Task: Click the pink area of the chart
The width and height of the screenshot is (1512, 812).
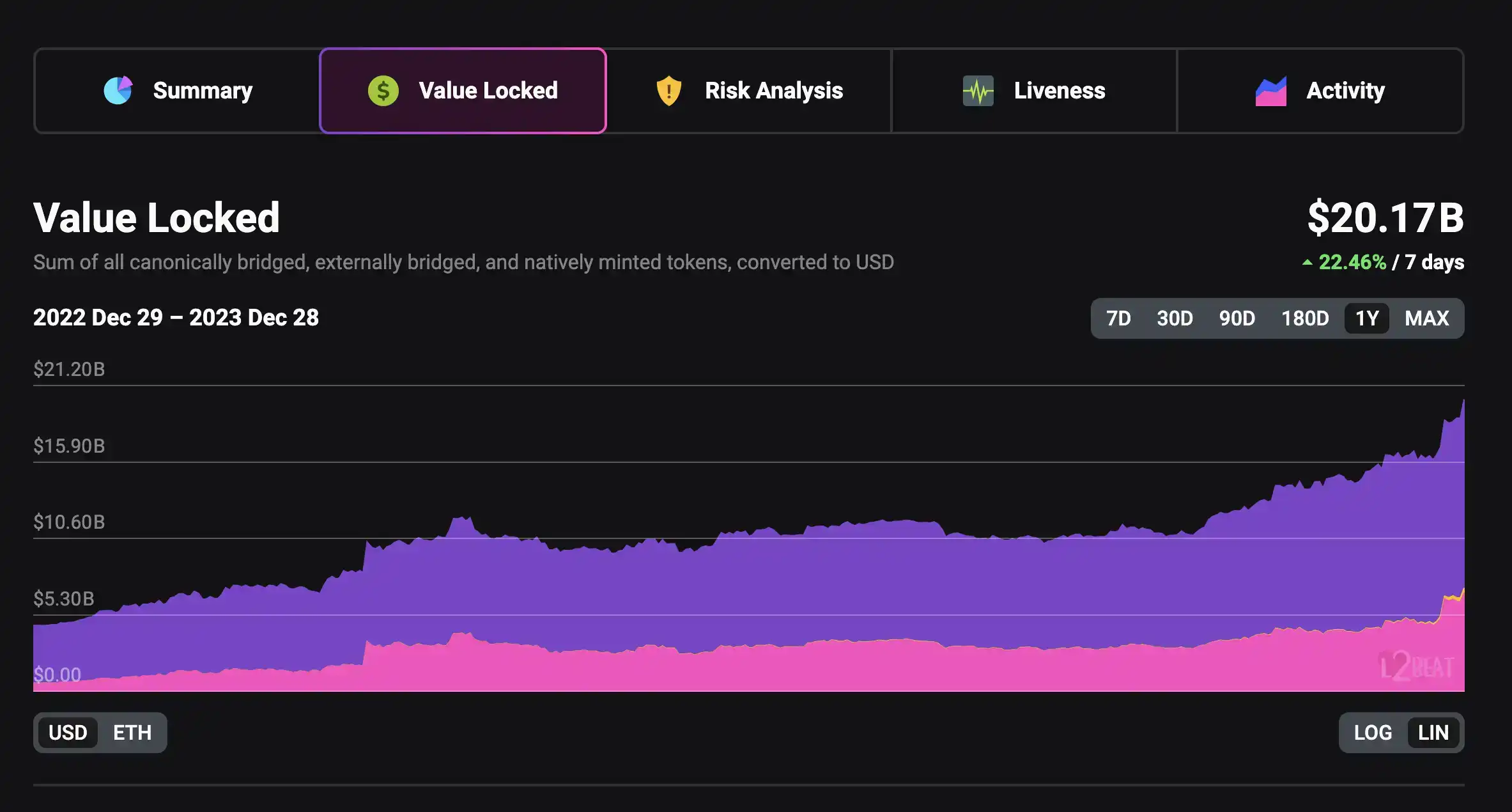Action: point(767,668)
